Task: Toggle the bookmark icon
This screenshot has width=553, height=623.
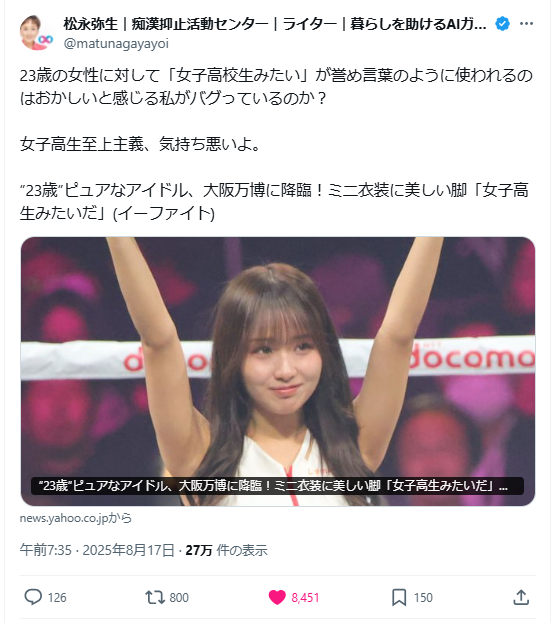Action: click(399, 597)
